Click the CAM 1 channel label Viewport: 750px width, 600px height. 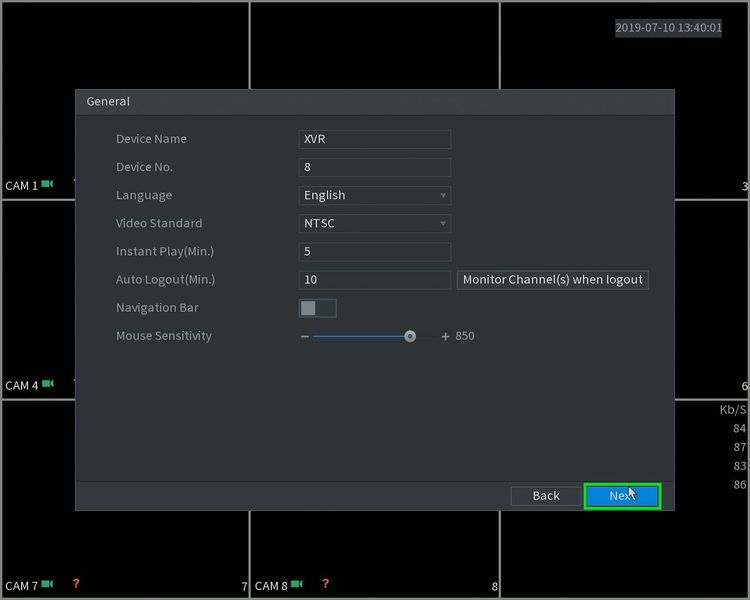pyautogui.click(x=22, y=186)
